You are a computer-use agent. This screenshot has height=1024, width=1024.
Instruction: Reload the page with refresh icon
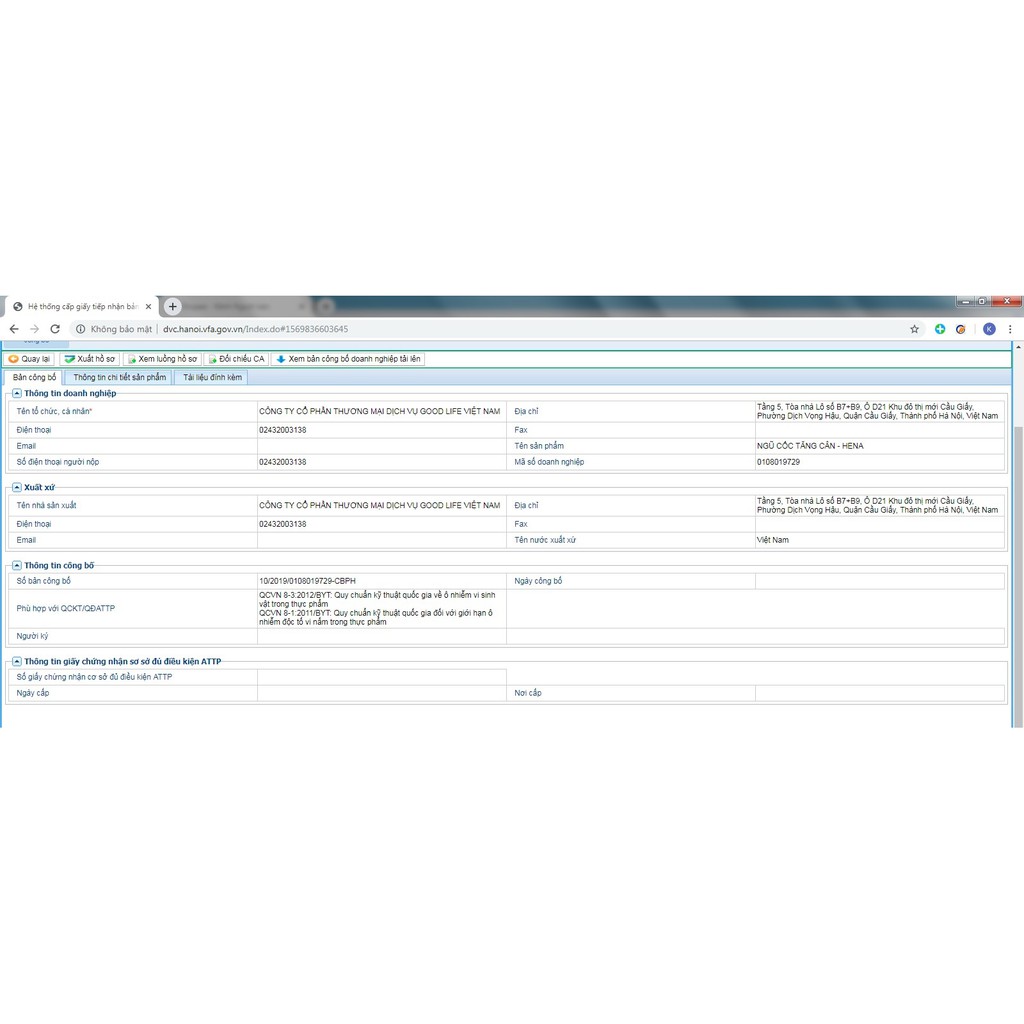(55, 329)
